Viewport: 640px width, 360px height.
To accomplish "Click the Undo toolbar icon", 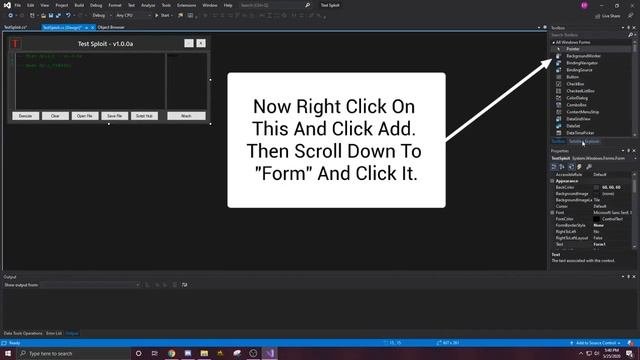I will click(68, 16).
